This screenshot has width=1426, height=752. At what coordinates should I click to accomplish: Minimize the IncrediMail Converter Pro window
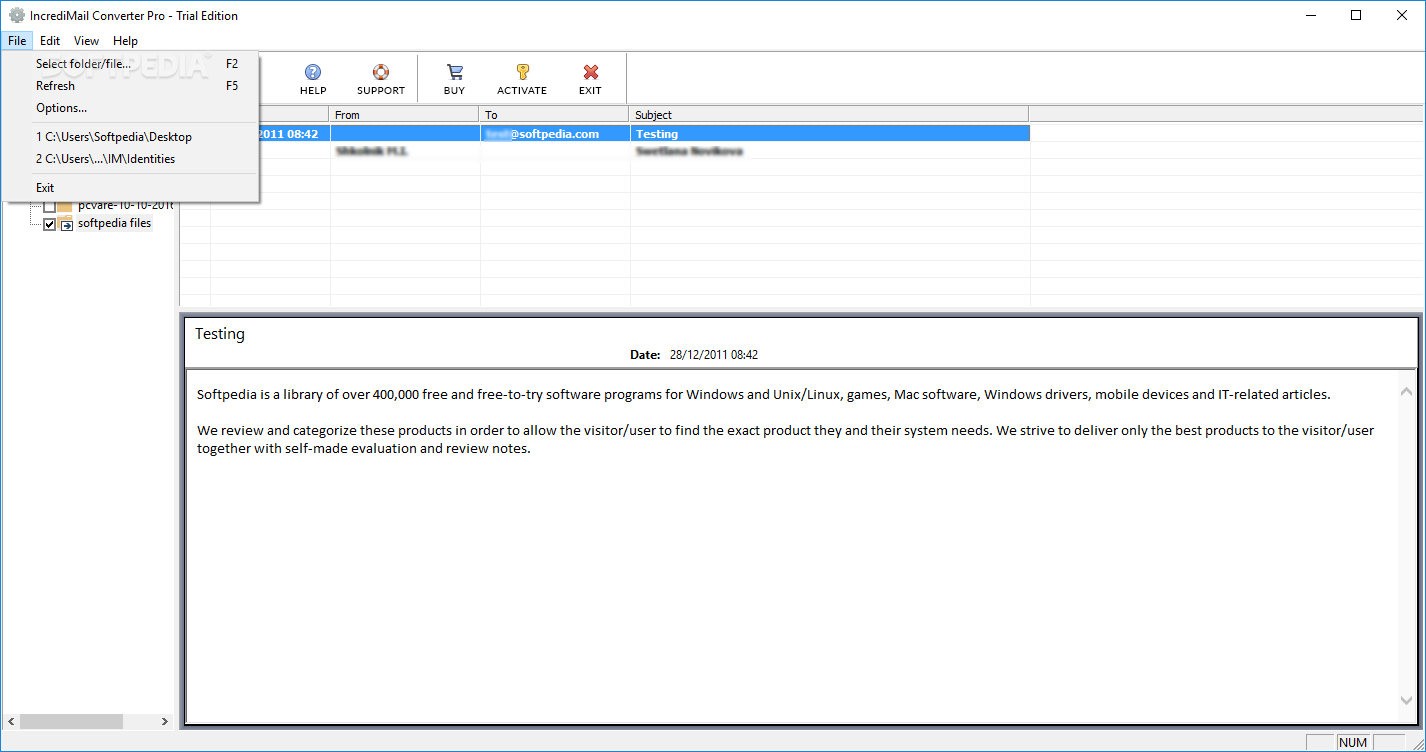click(x=1310, y=15)
